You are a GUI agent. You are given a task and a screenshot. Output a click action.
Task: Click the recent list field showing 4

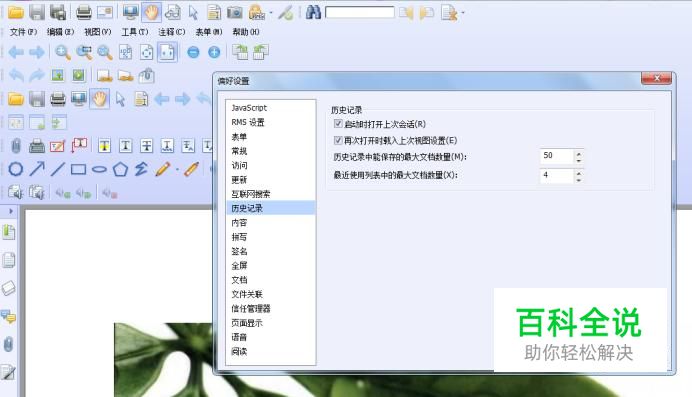pyautogui.click(x=557, y=176)
